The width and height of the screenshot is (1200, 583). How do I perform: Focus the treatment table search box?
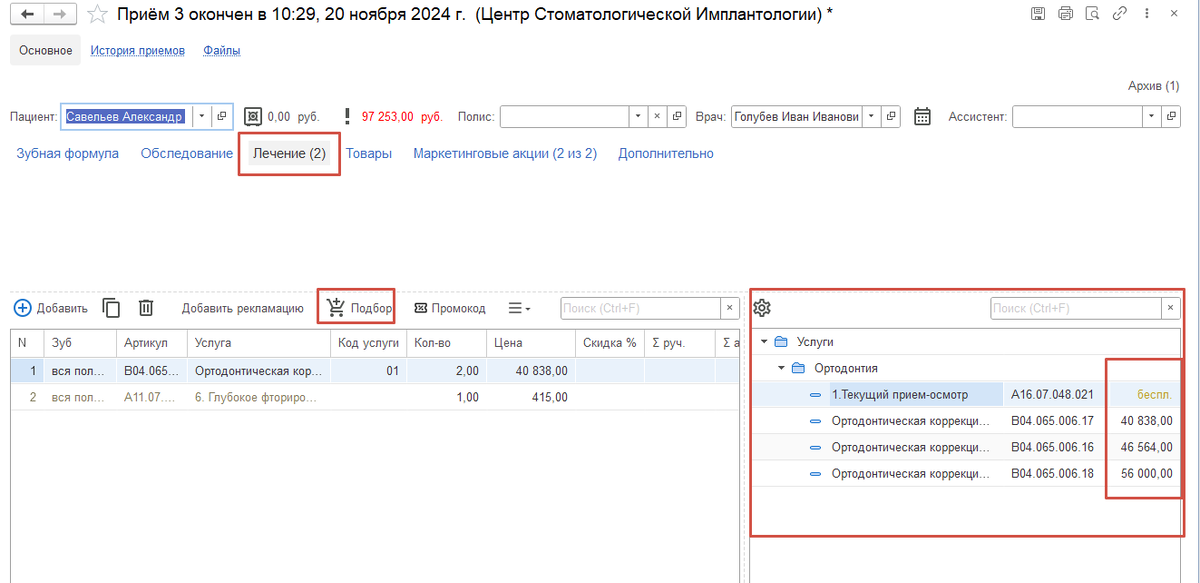[641, 308]
